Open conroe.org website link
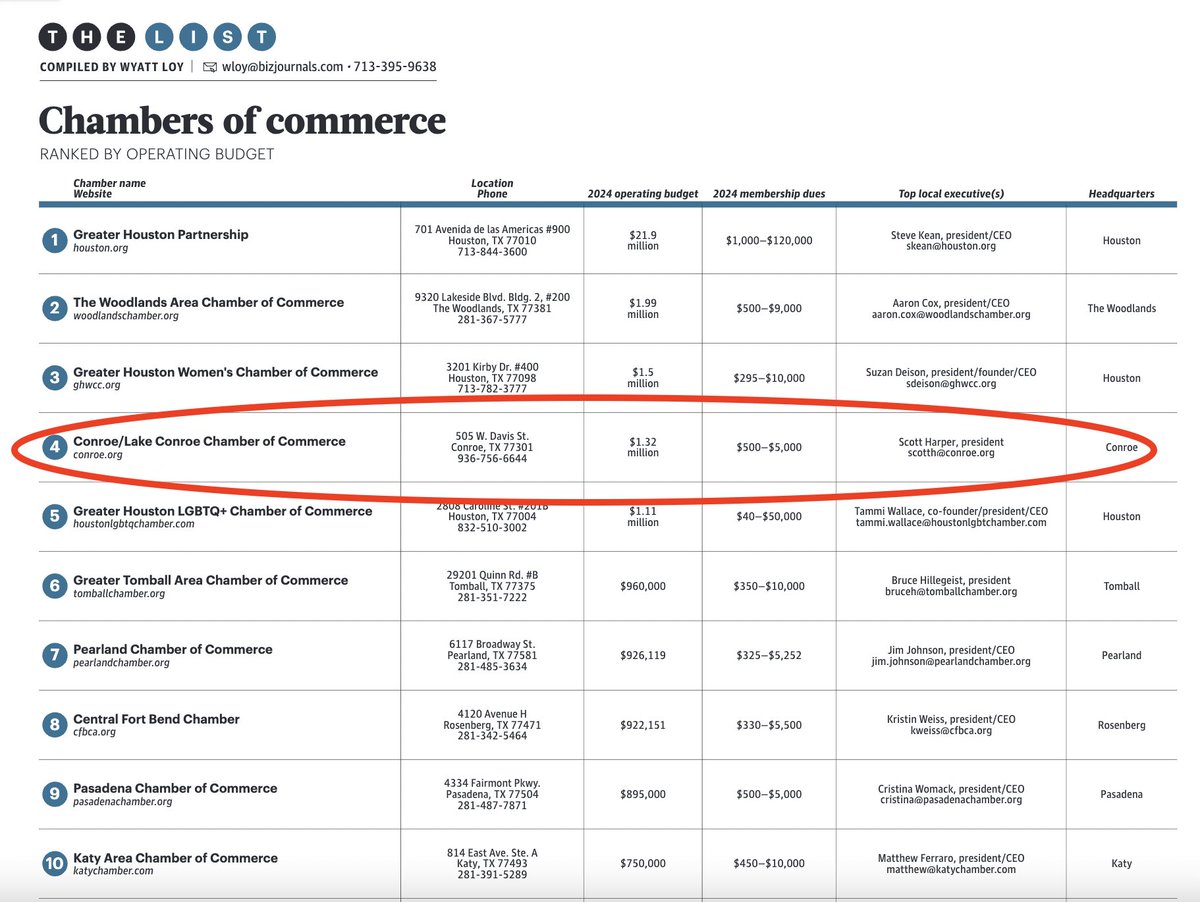 [97, 454]
